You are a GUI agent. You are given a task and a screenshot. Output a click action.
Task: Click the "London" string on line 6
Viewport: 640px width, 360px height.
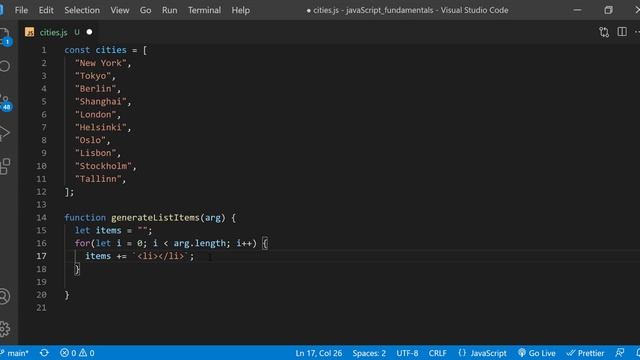pos(95,115)
